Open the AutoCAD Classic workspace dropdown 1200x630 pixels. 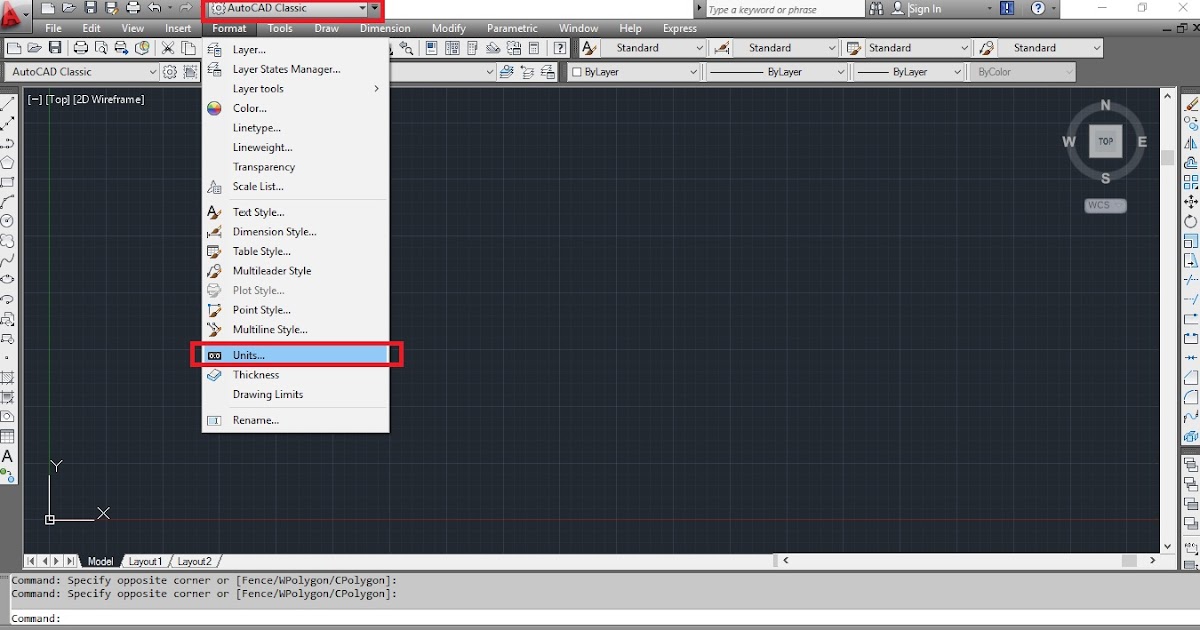290,9
